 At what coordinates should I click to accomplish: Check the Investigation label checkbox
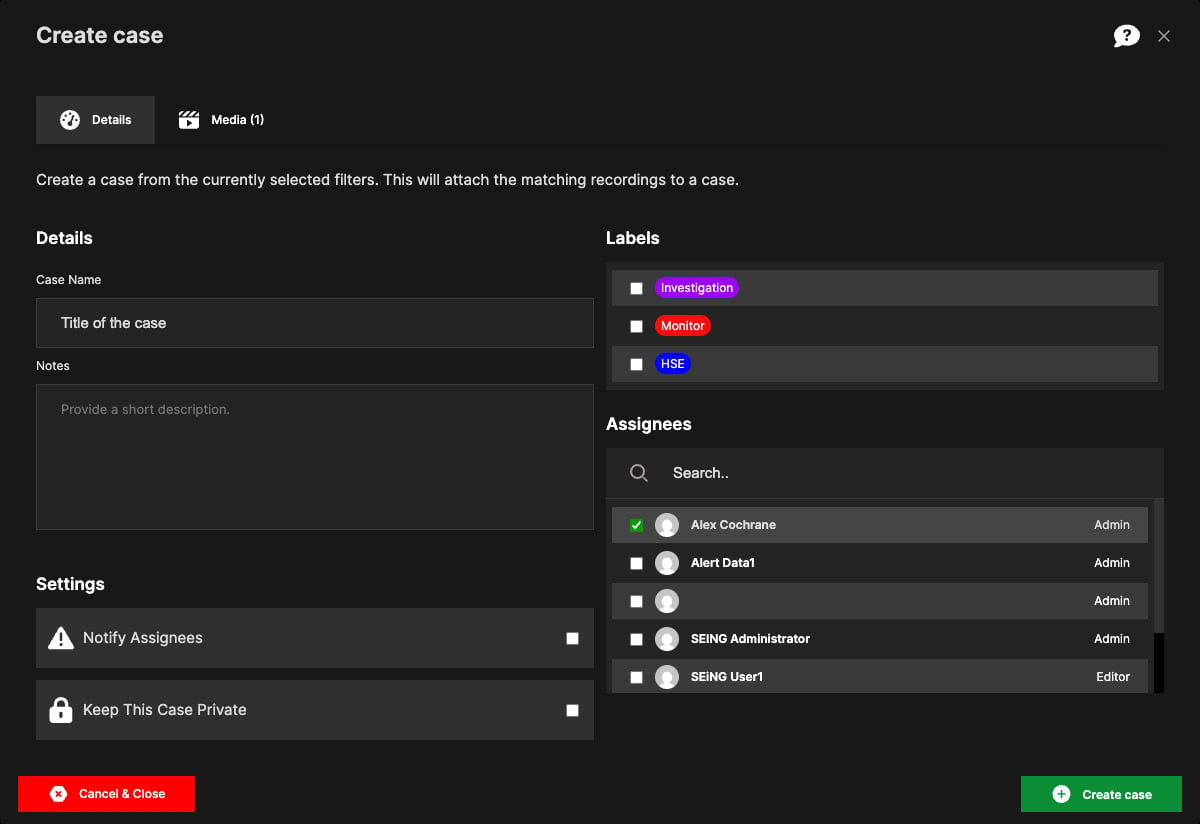636,288
